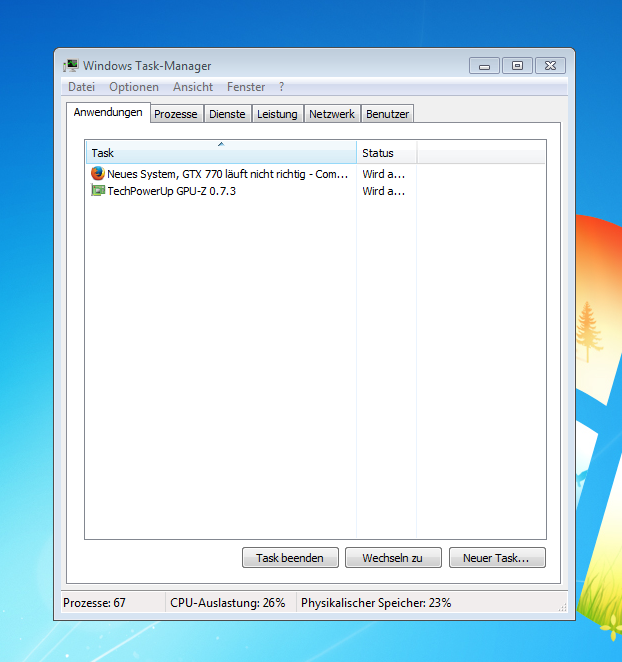Click the Task beenden button
Screen dimensions: 622x662
pyautogui.click(x=290, y=558)
